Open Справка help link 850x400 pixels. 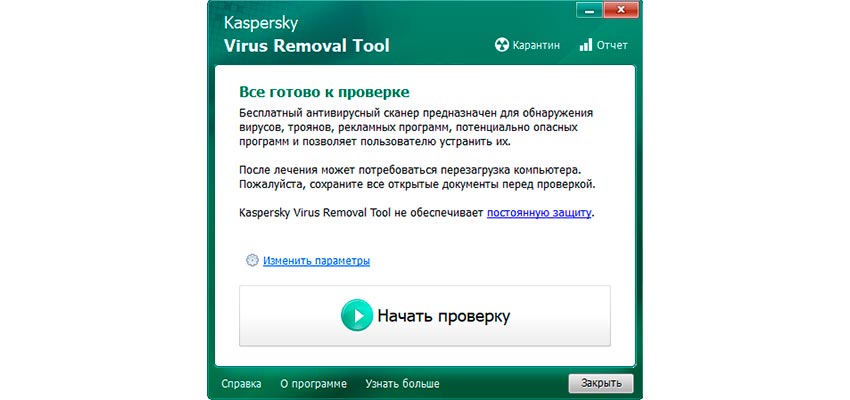pyautogui.click(x=241, y=384)
